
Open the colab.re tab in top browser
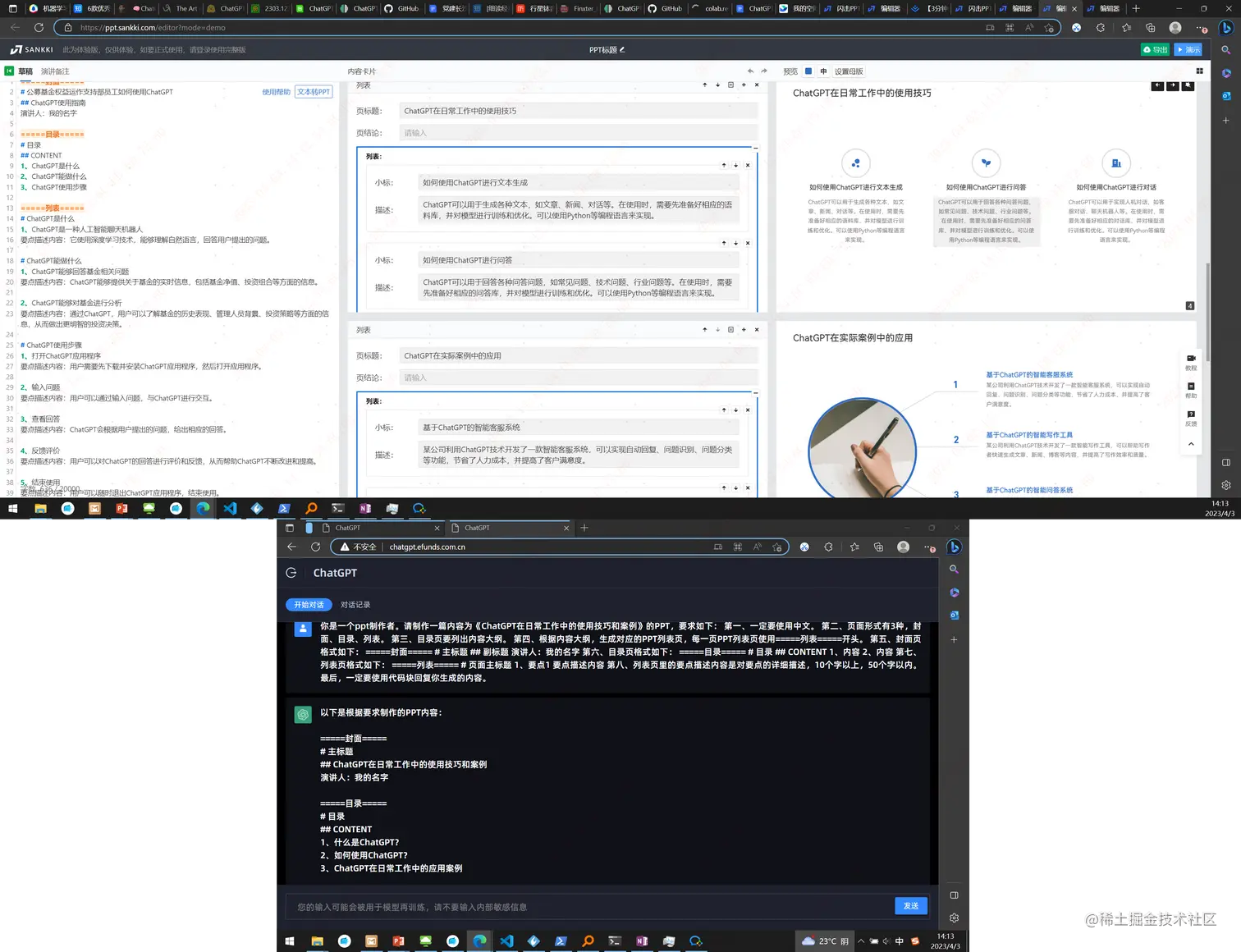711,8
